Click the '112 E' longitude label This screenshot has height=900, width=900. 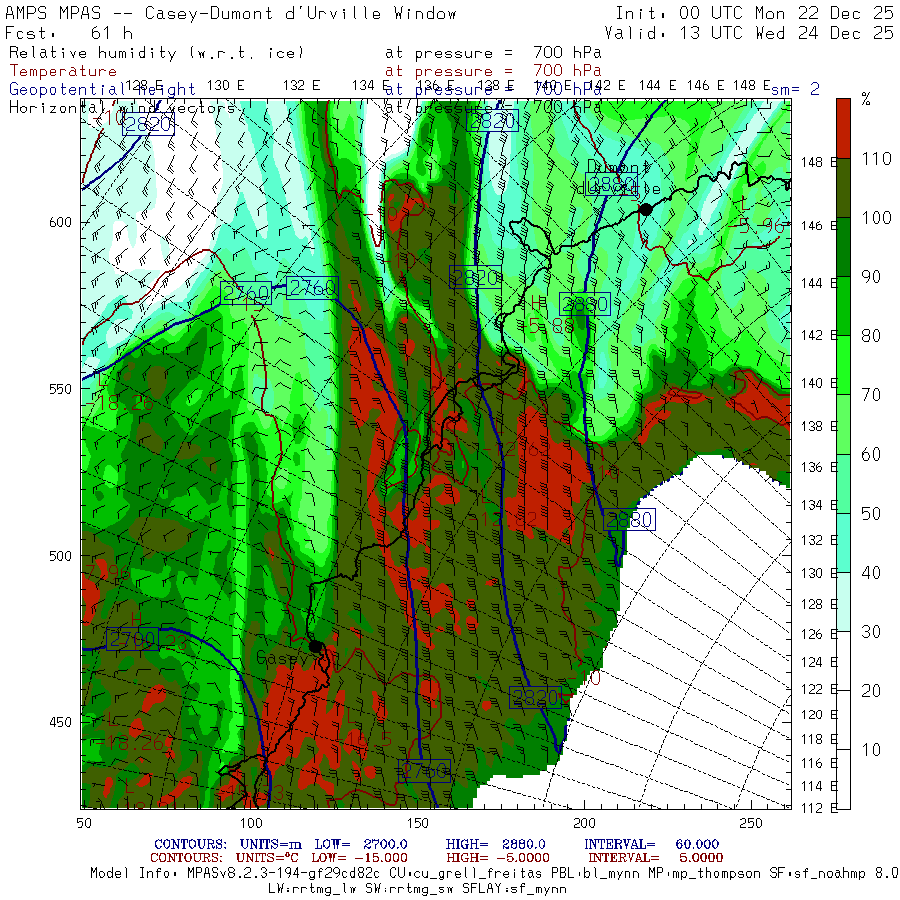coord(819,808)
